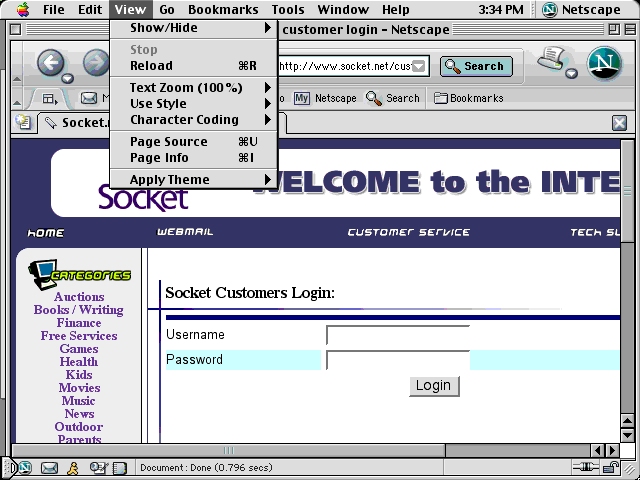Expand the Text Zoom (100%) submenu

[x=194, y=88]
